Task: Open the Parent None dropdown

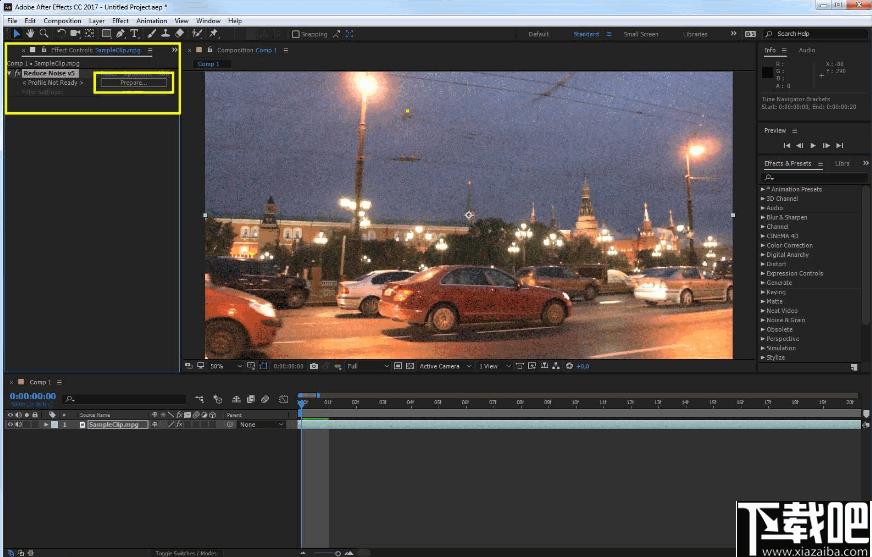Action: pyautogui.click(x=261, y=425)
